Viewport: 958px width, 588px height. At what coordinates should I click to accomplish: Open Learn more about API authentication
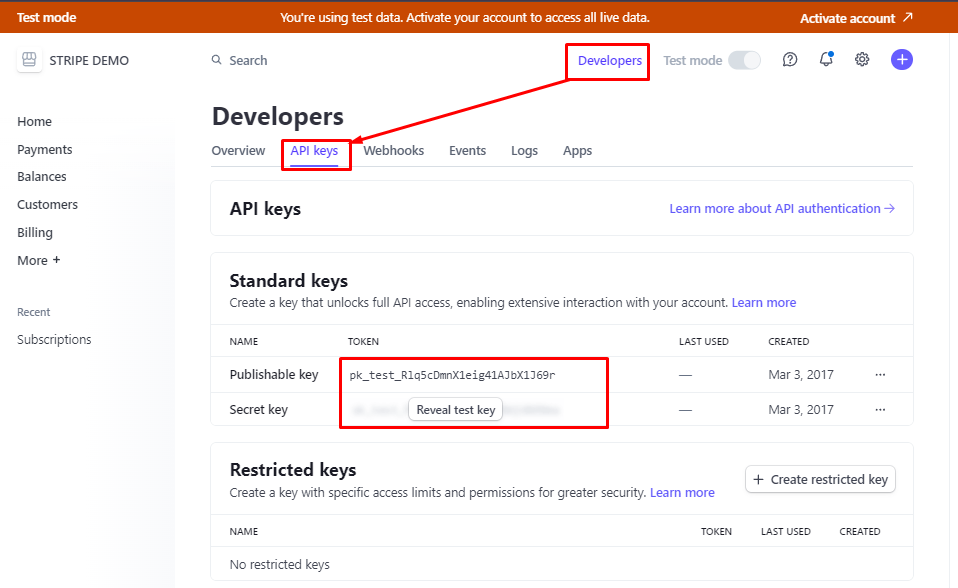click(x=781, y=209)
